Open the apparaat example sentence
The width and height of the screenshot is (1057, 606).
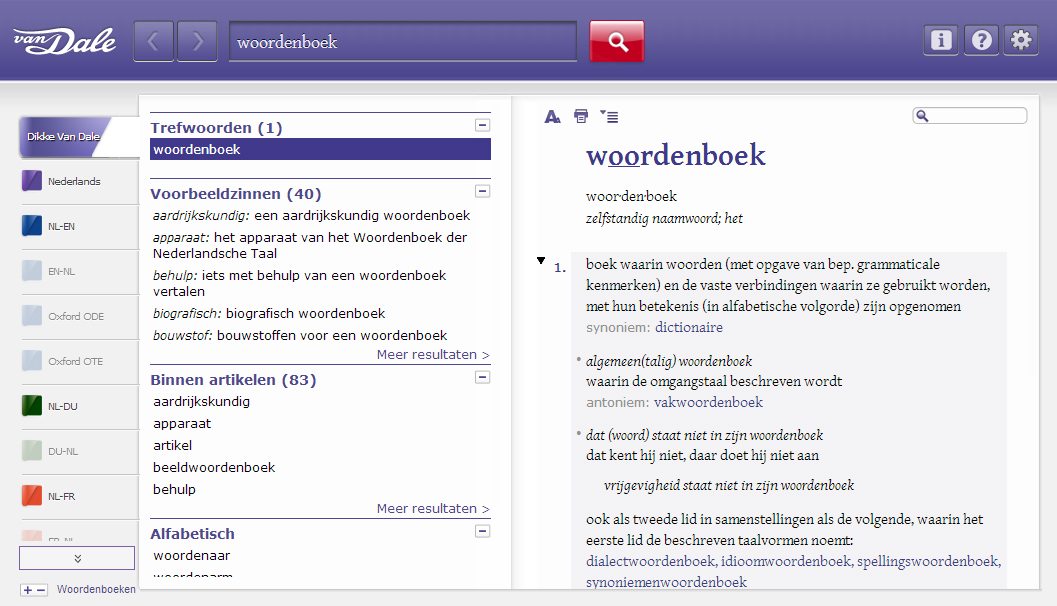(x=311, y=245)
